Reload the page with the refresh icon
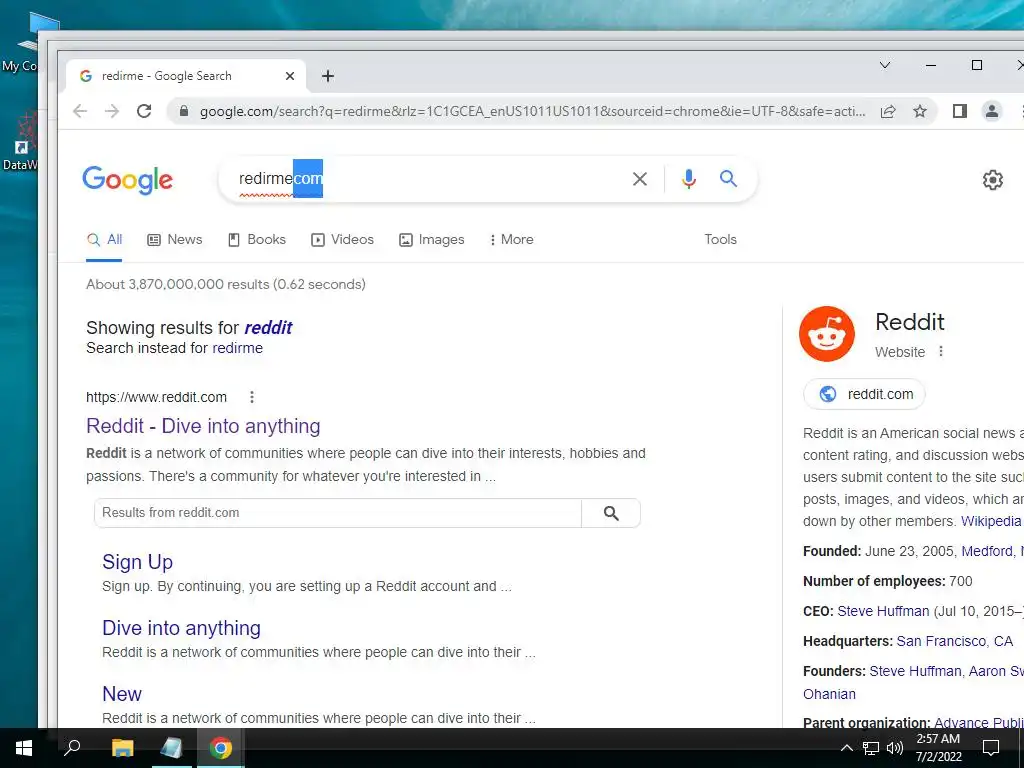1024x768 pixels. click(x=144, y=111)
